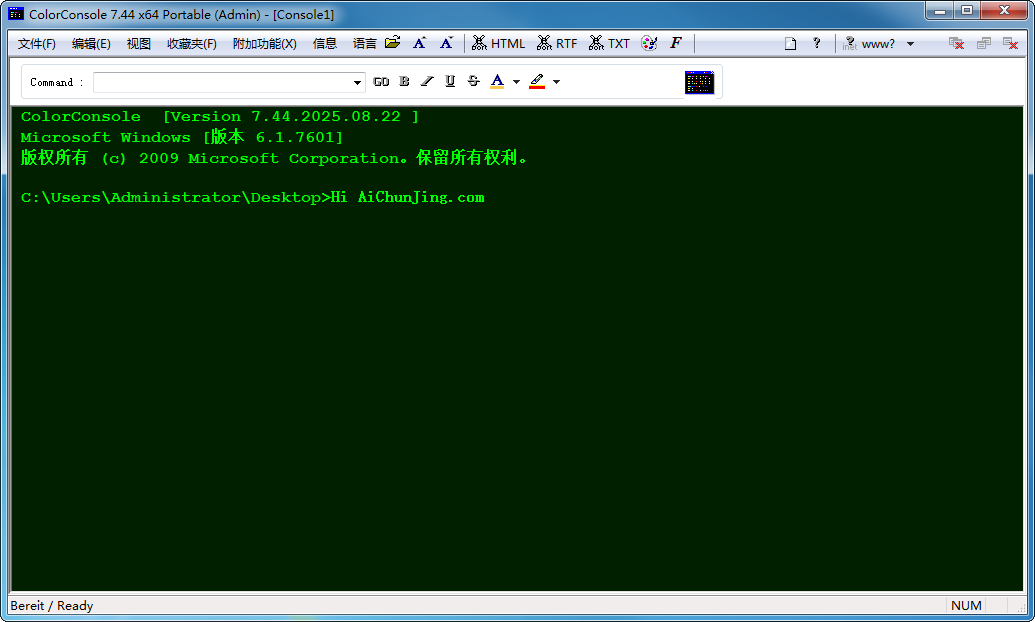
Task: Click the ColorConsole version line
Action: pyautogui.click(x=220, y=117)
